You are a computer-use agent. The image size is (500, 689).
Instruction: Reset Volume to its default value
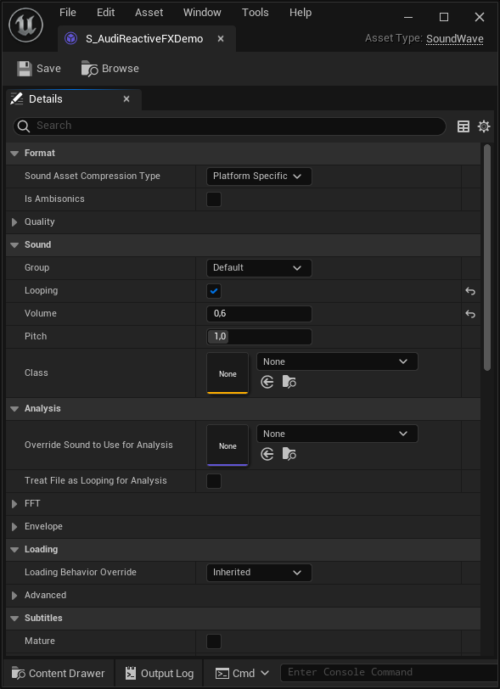[x=470, y=314]
